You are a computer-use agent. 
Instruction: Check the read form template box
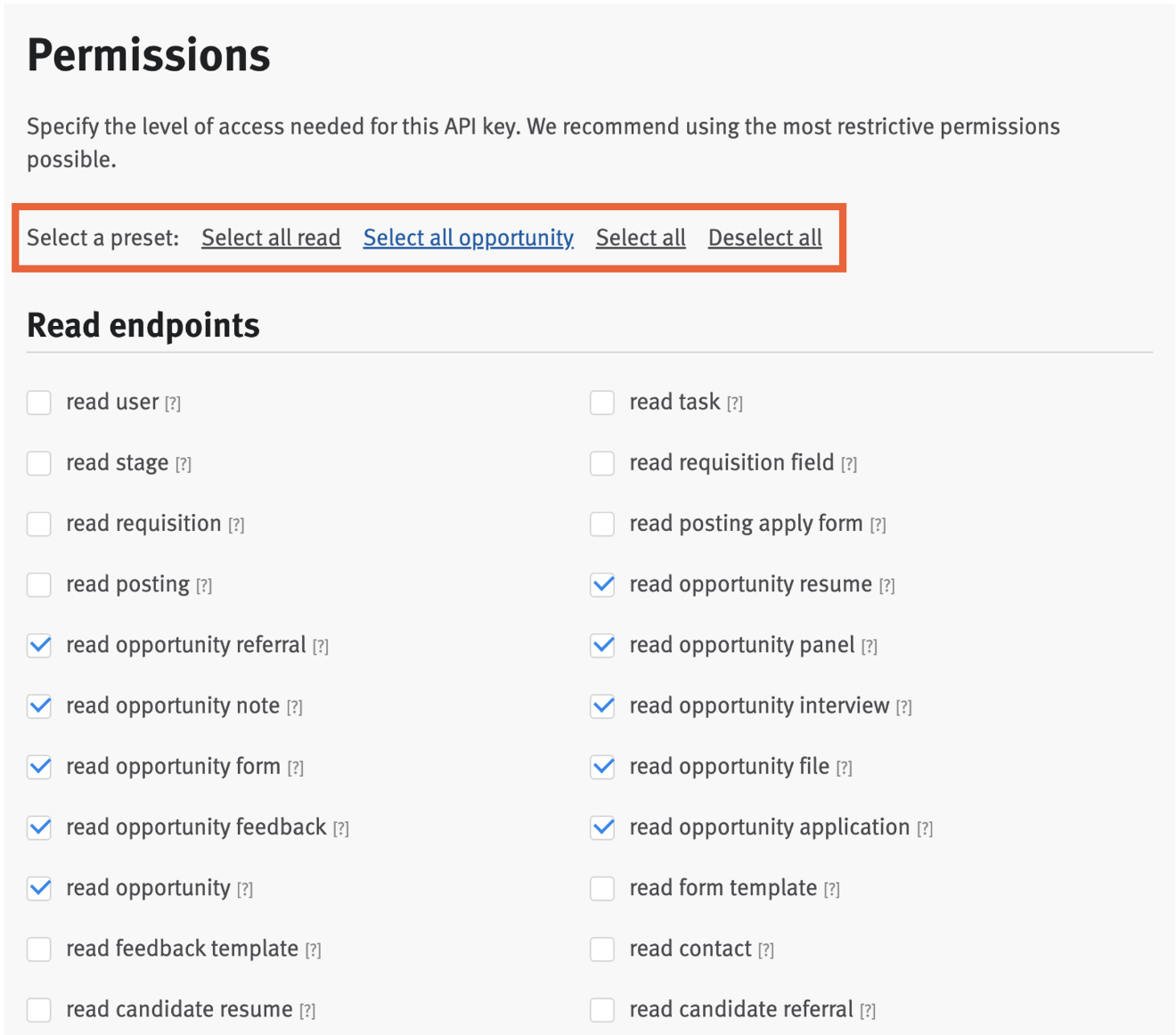[x=601, y=888]
